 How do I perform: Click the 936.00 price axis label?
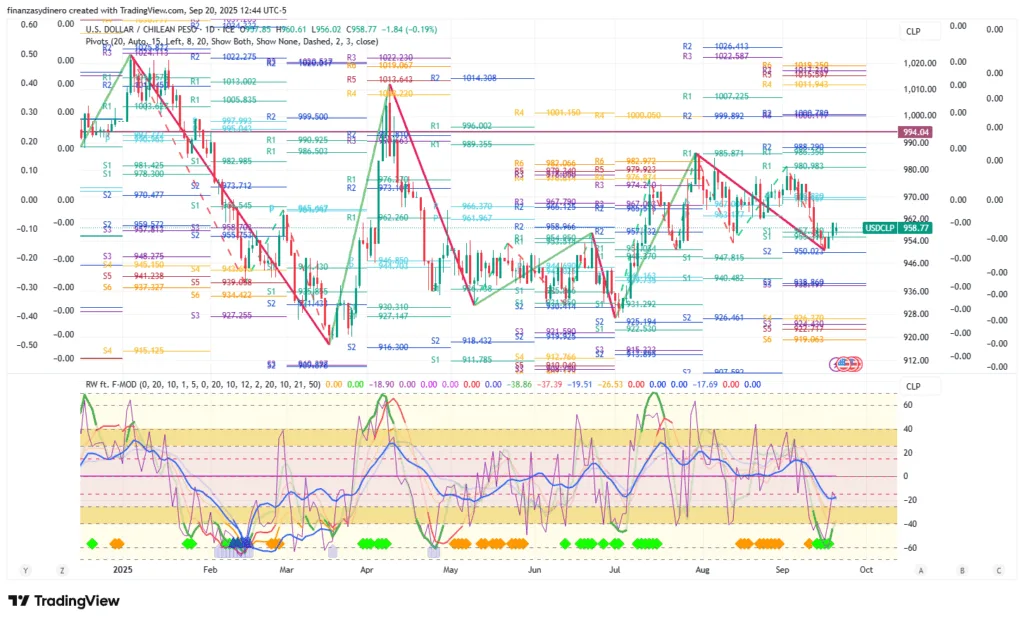point(916,291)
